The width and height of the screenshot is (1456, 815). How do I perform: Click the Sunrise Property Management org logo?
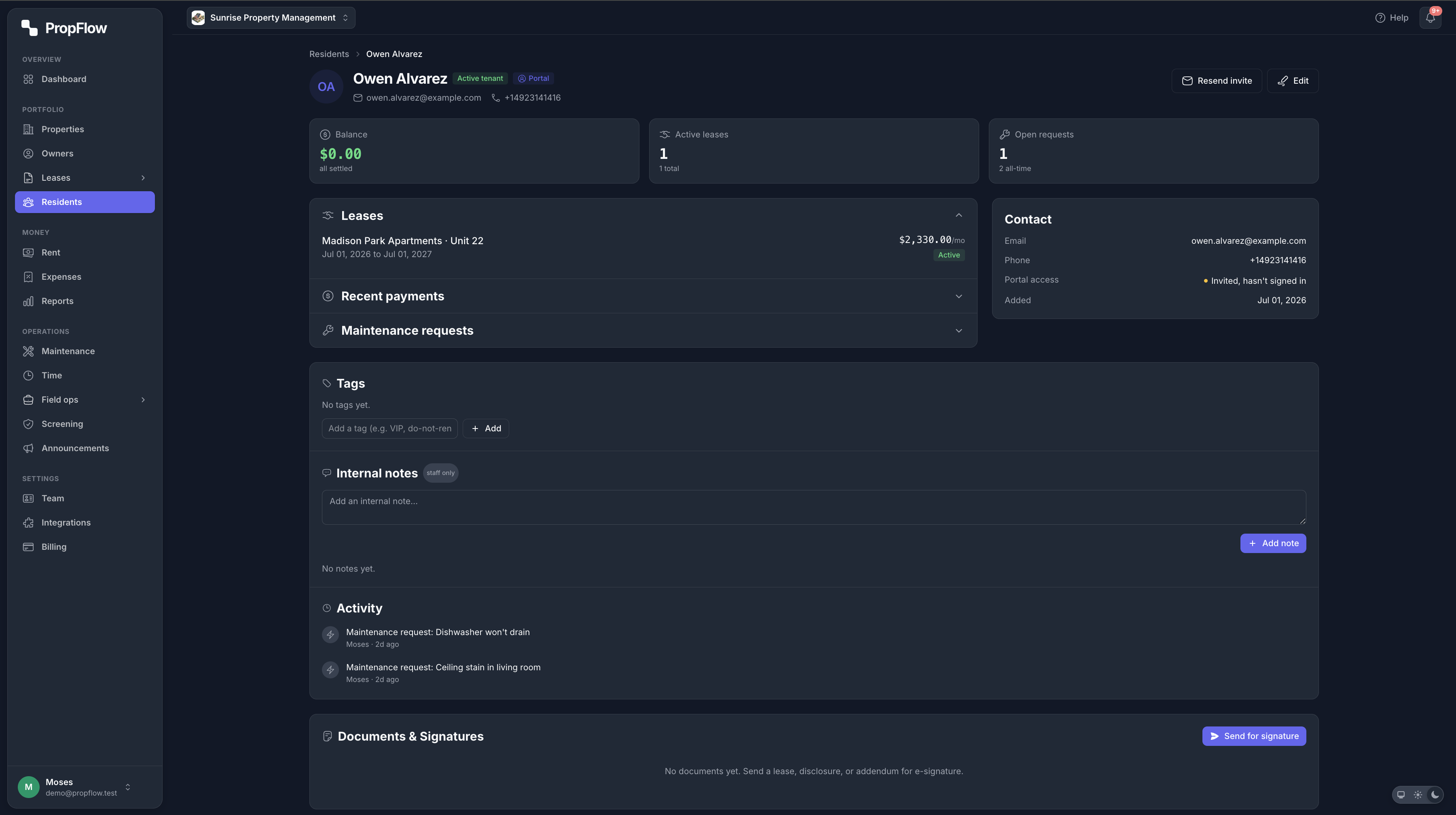click(198, 17)
